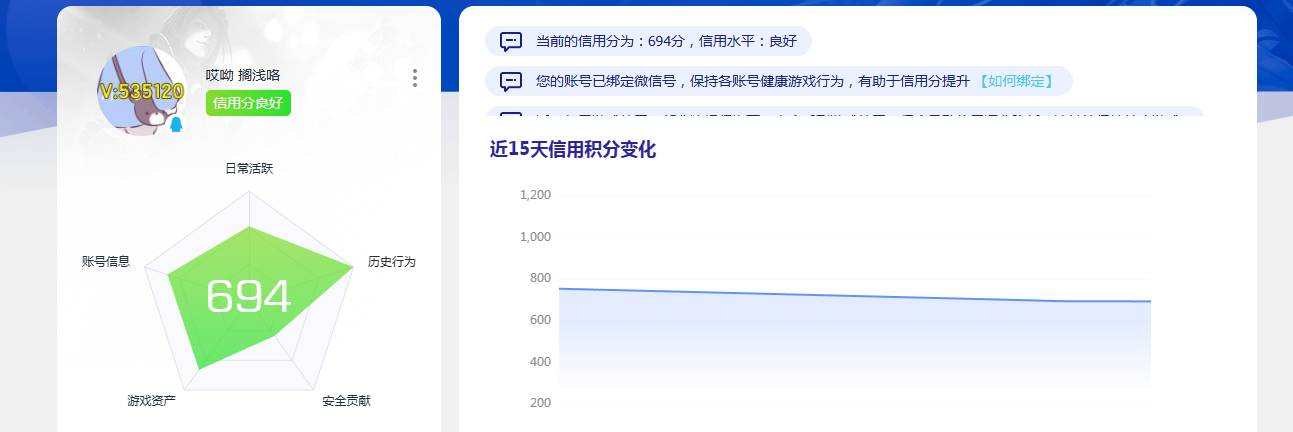The image size is (1293, 432).
Task: Click the green 信用分良好 badge
Action: point(248,103)
